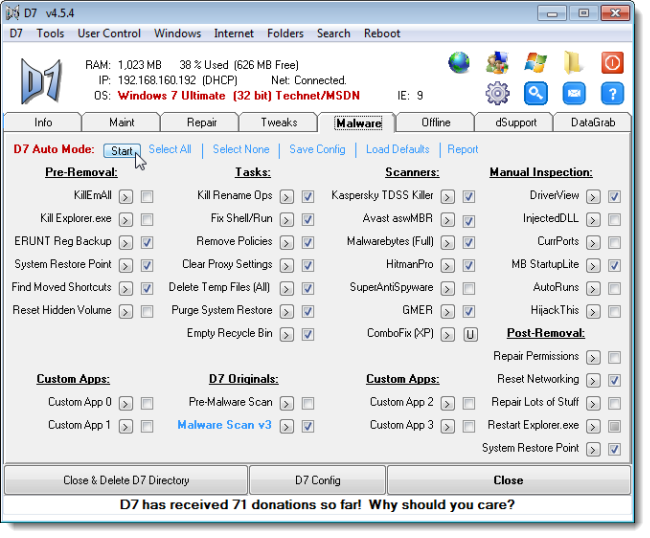The height and width of the screenshot is (538, 650).
Task: Click the Malware Scan v3 label
Action: click(224, 425)
